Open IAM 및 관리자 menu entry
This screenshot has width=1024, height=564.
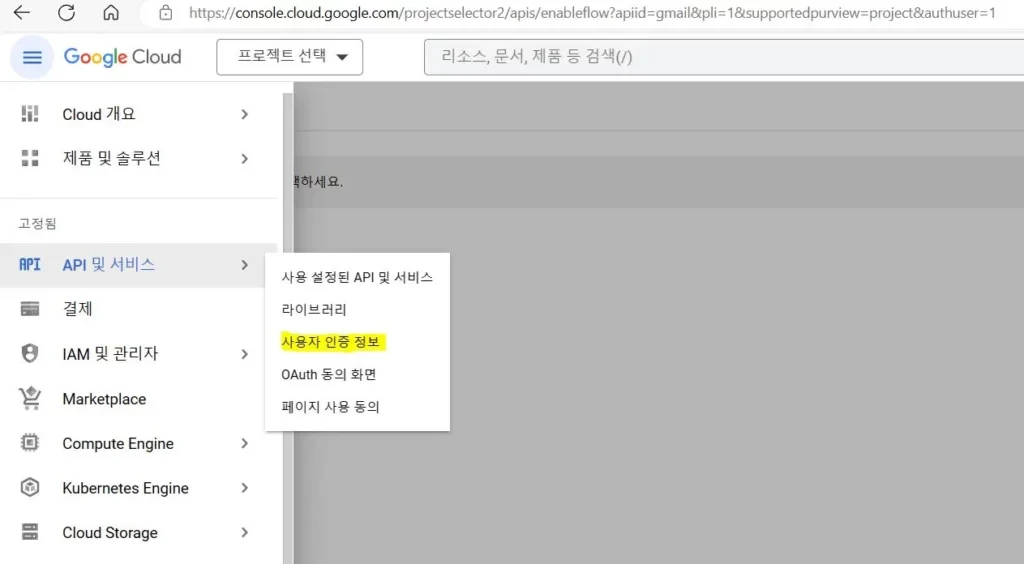(x=110, y=354)
